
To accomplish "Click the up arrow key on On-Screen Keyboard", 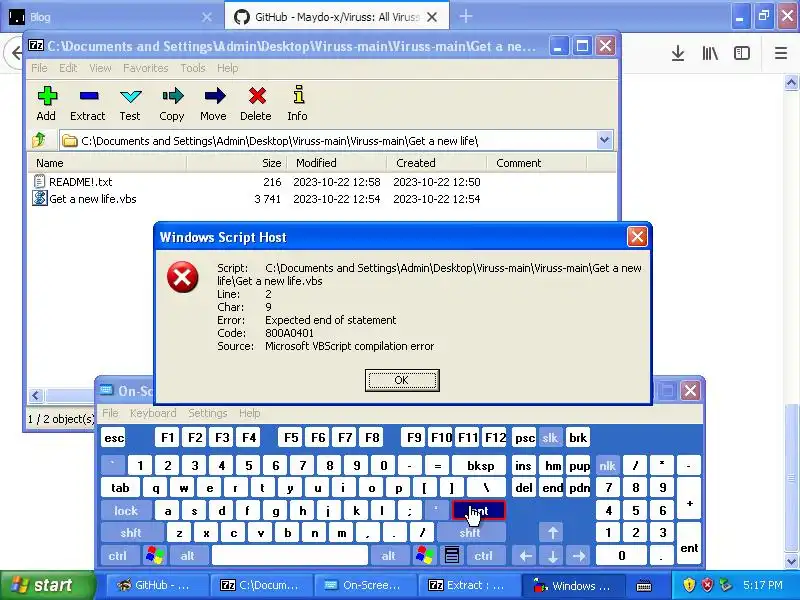I will tap(552, 533).
